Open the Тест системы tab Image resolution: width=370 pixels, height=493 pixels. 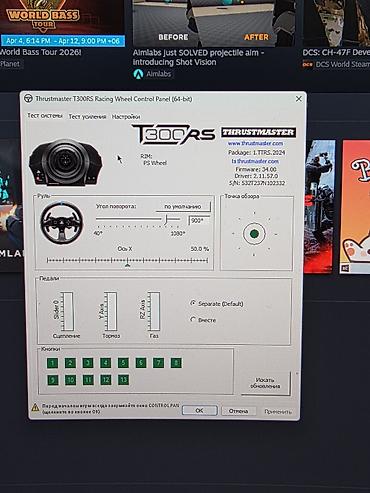[45, 116]
